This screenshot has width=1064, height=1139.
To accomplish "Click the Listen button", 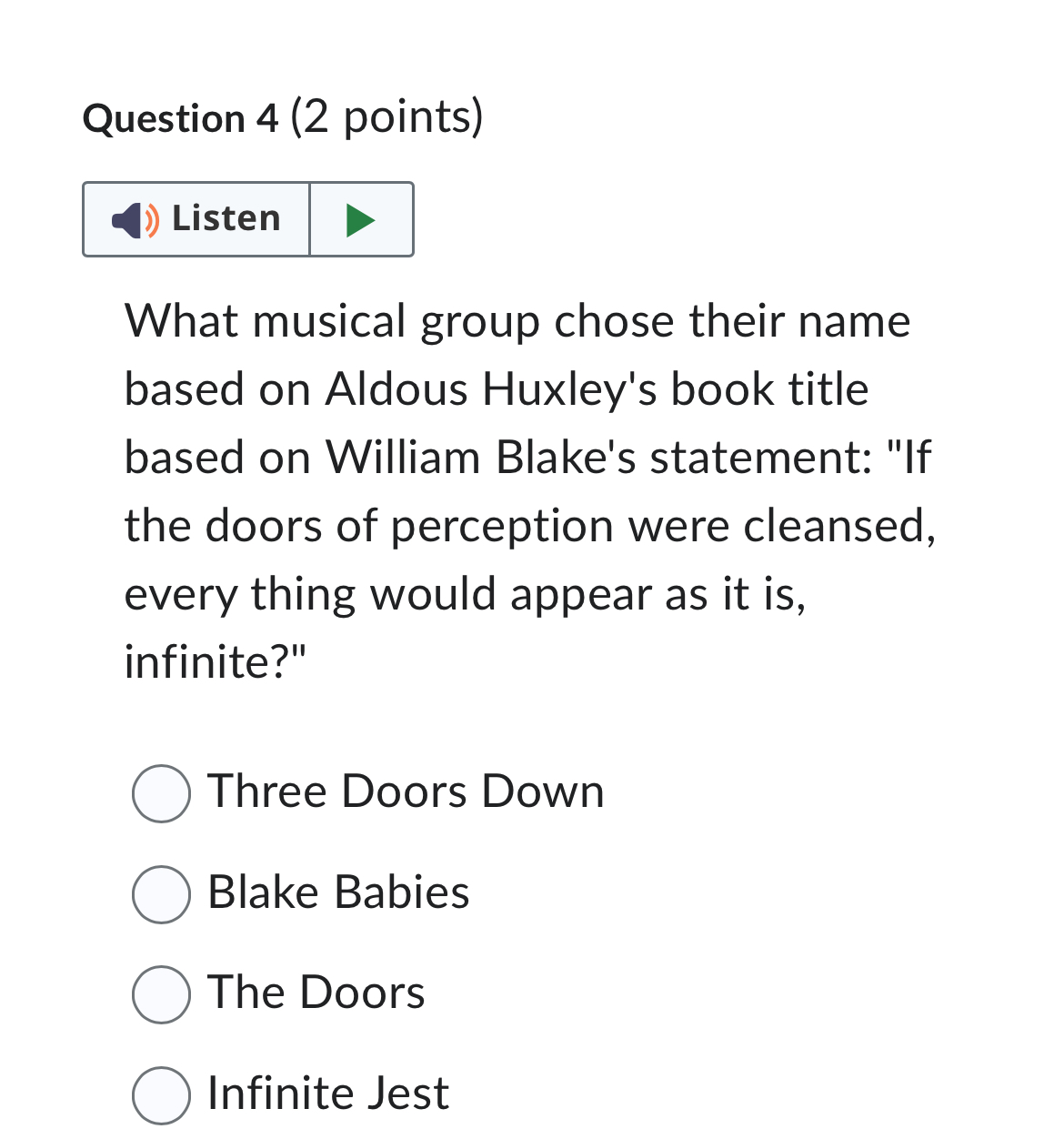I will point(196,218).
